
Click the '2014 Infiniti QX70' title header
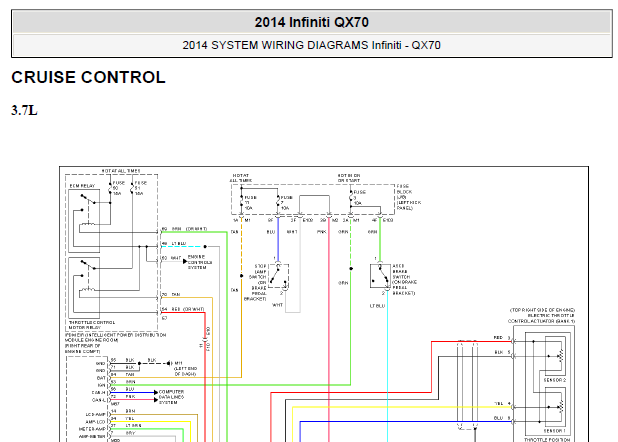click(x=311, y=22)
